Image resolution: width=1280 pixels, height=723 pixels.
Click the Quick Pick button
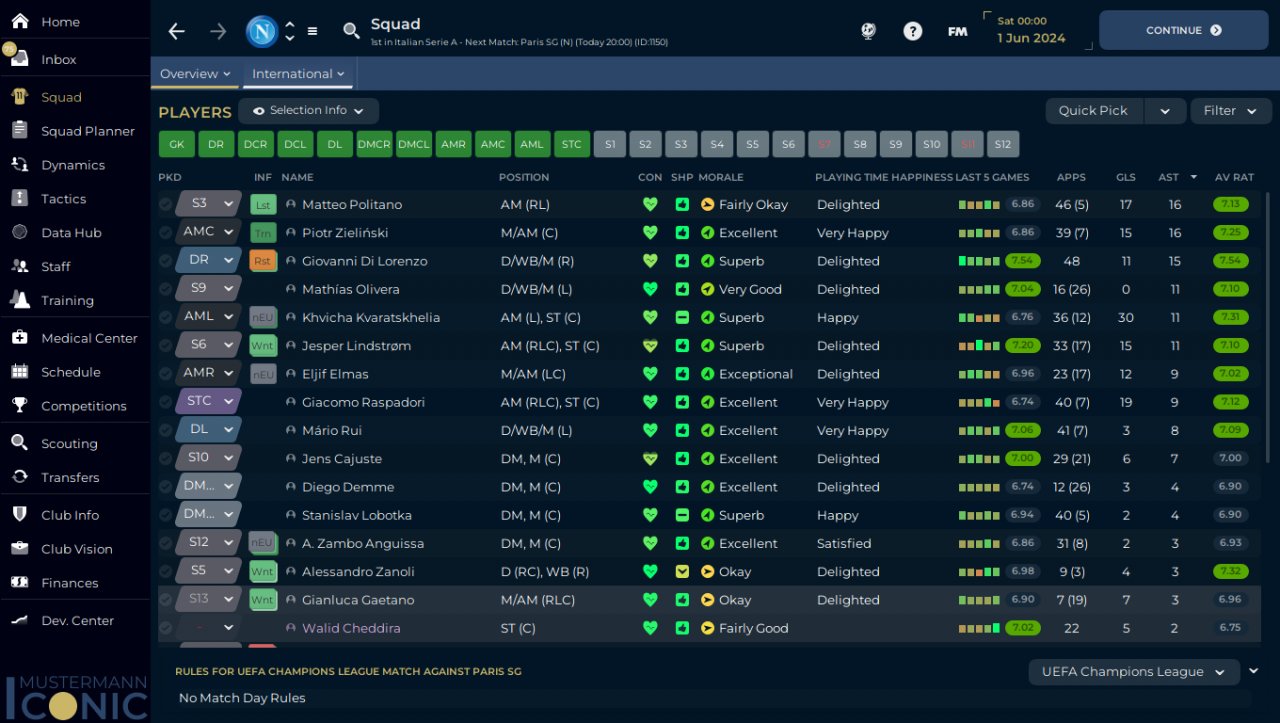point(1094,111)
